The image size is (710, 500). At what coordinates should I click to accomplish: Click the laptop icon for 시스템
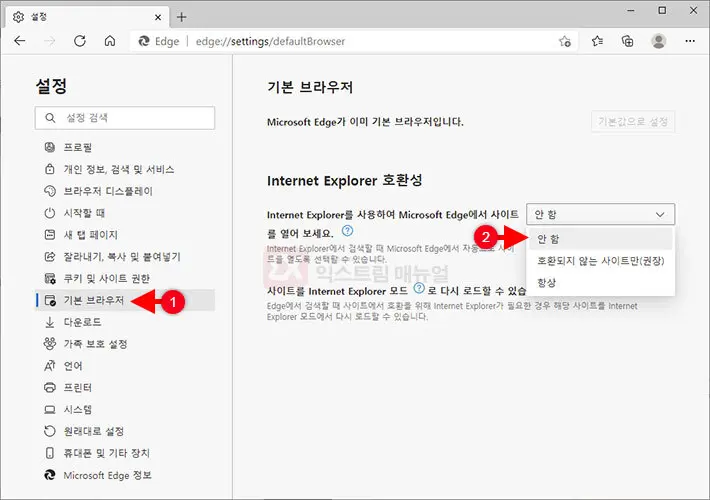click(50, 409)
